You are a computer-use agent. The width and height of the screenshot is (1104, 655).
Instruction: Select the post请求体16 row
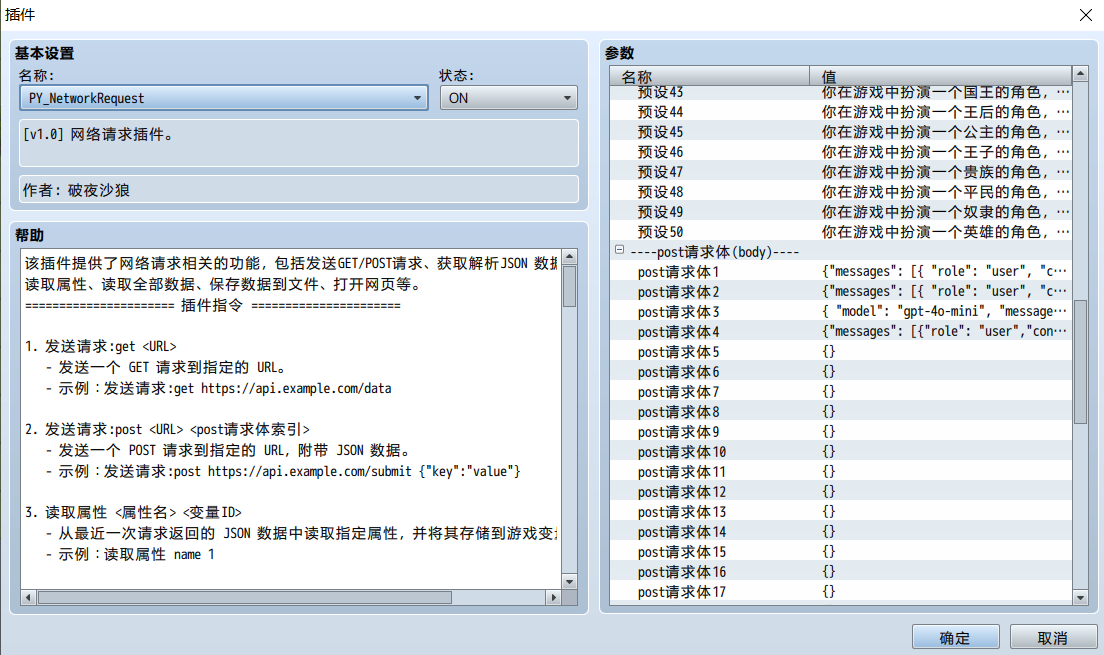coord(841,572)
